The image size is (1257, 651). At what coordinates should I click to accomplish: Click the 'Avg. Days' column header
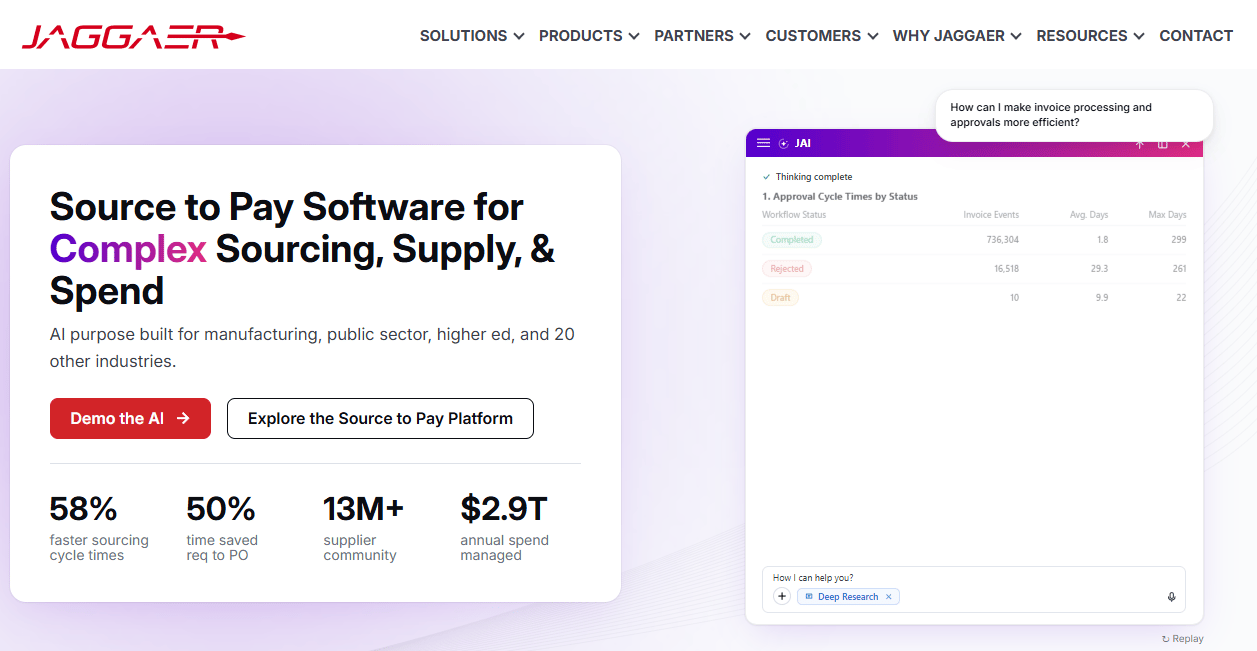[1090, 215]
